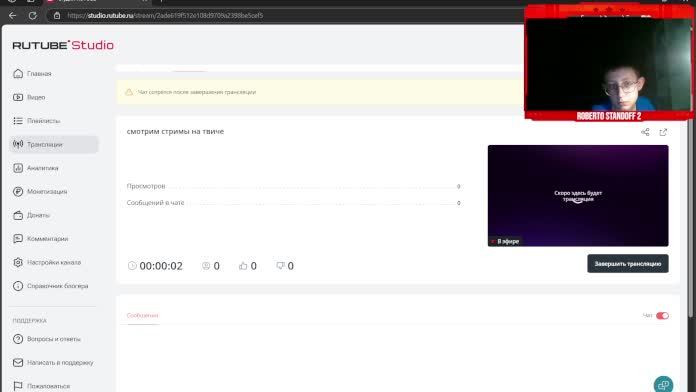Click the Главная home icon
Image resolution: width=696 pixels, height=392 pixels.
click(18, 74)
